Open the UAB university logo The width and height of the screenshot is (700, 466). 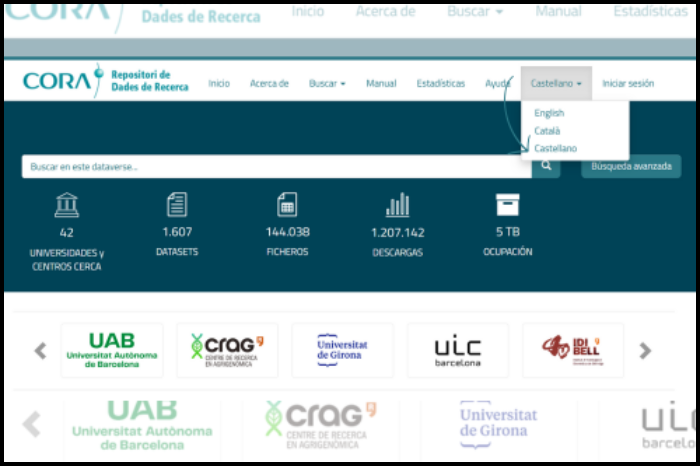(112, 350)
